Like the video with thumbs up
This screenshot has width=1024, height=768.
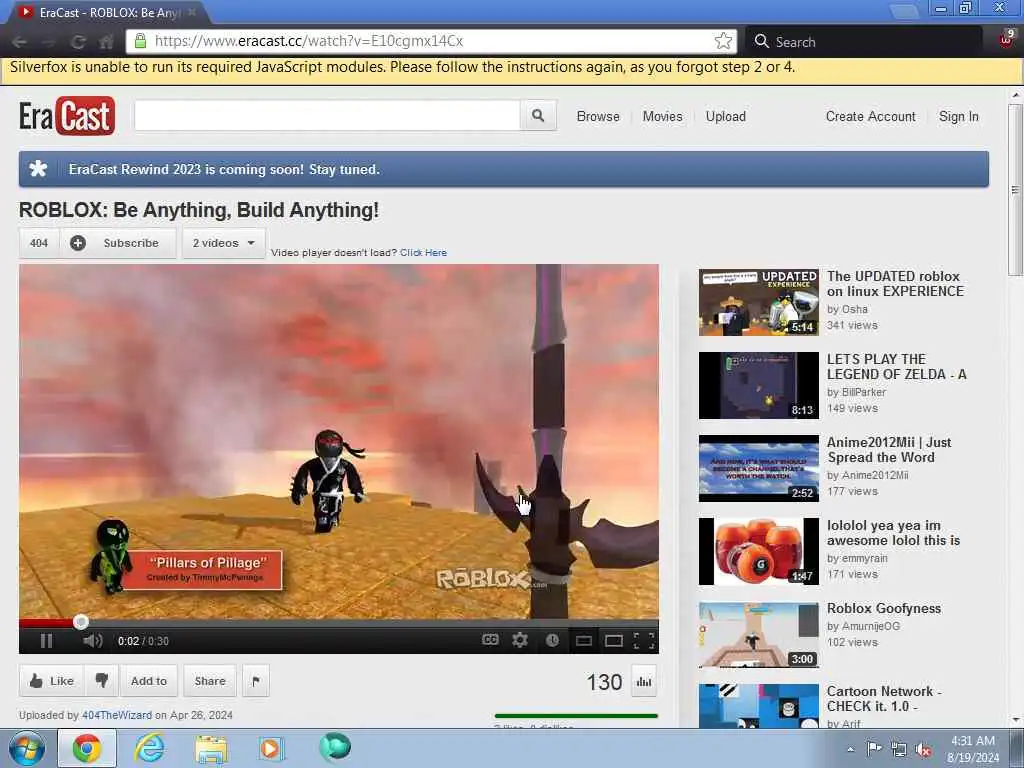pos(52,681)
